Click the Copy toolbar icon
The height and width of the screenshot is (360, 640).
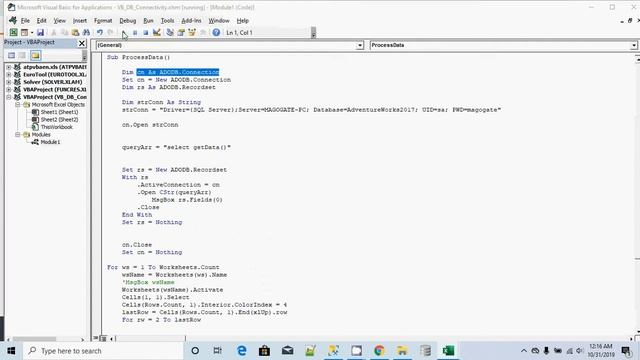click(x=64, y=32)
